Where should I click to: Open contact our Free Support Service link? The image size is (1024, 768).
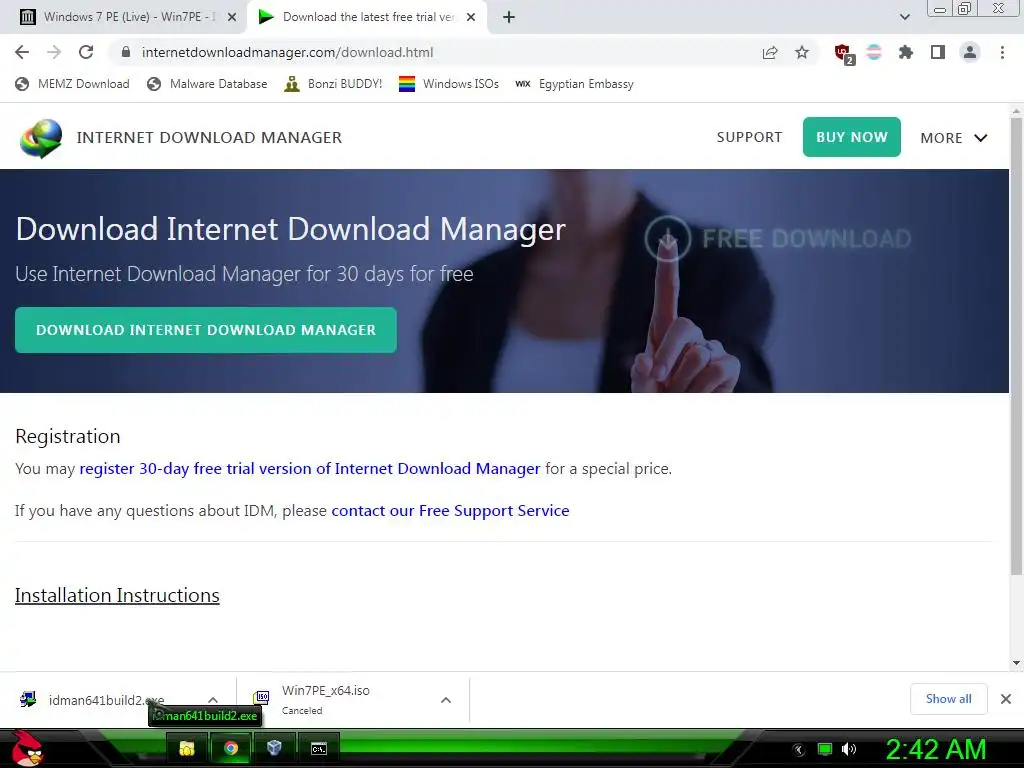click(x=450, y=511)
